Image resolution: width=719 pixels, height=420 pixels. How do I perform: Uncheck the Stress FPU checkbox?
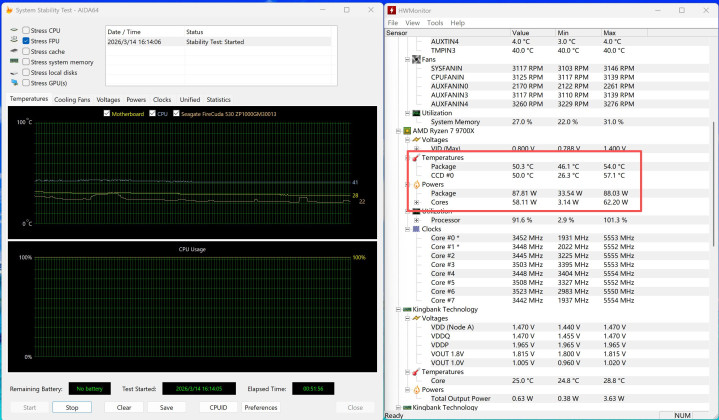[26, 41]
